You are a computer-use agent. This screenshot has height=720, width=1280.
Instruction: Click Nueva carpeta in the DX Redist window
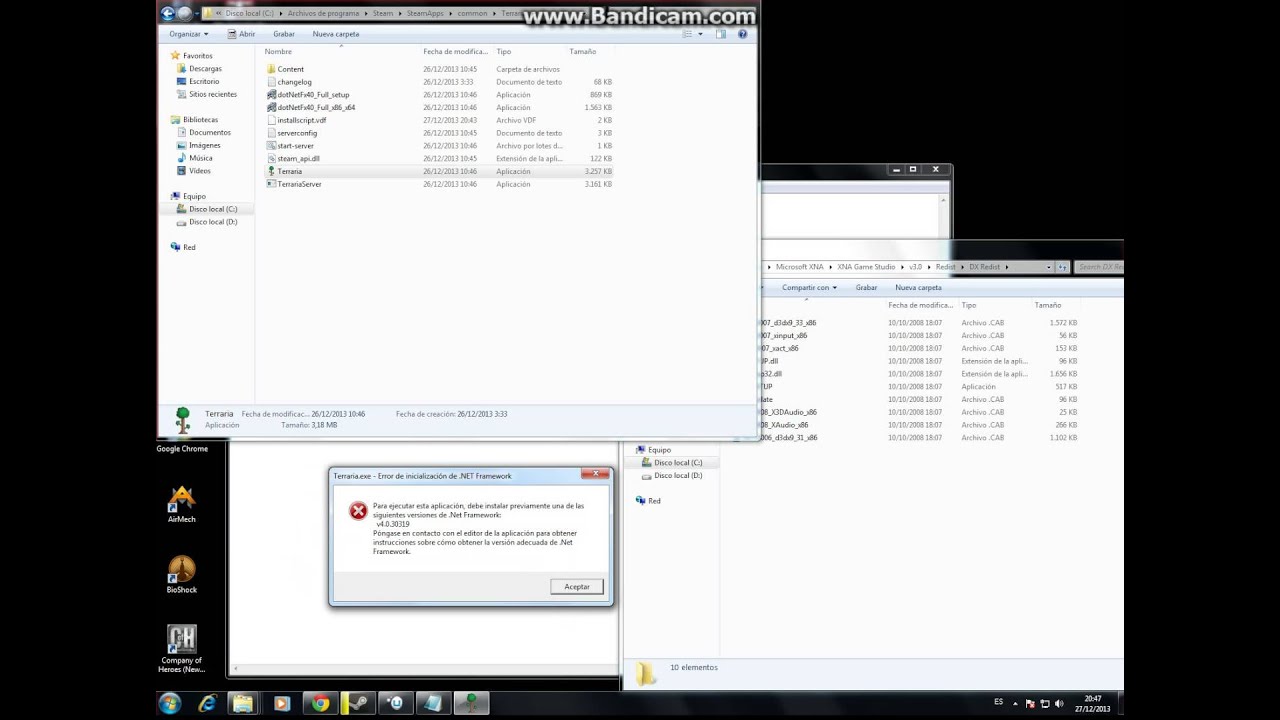(x=918, y=288)
